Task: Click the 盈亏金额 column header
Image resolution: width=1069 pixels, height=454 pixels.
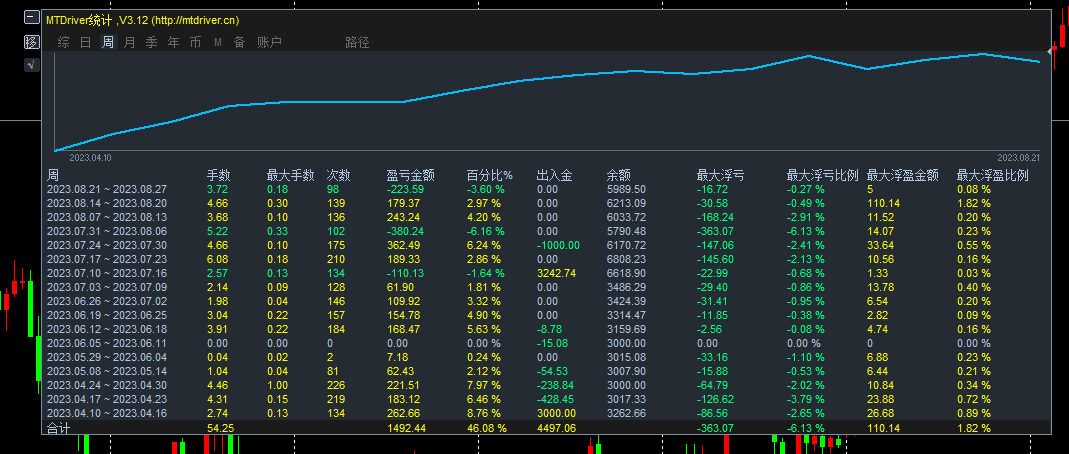Action: click(x=410, y=175)
